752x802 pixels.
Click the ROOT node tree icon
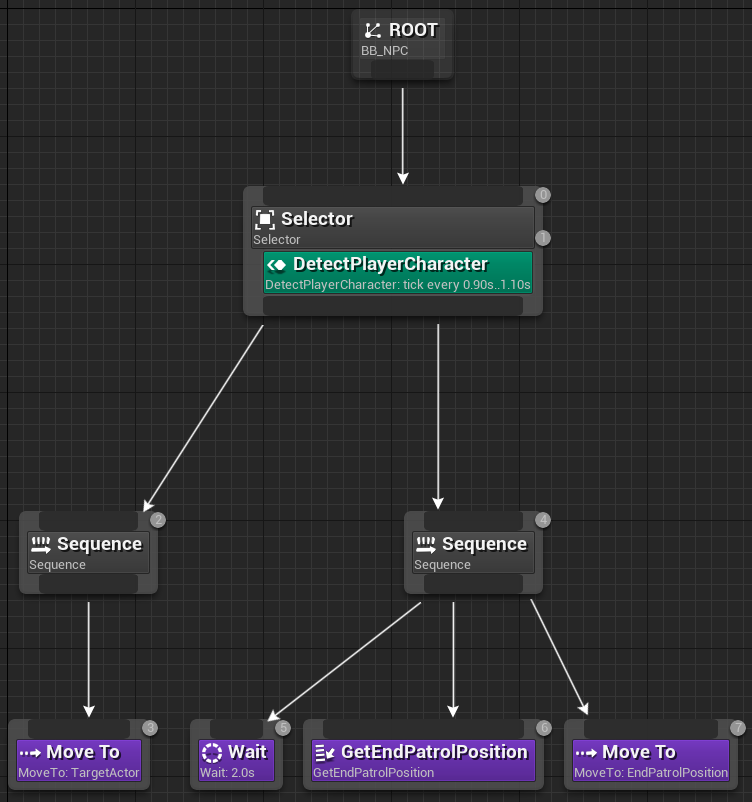[372, 31]
